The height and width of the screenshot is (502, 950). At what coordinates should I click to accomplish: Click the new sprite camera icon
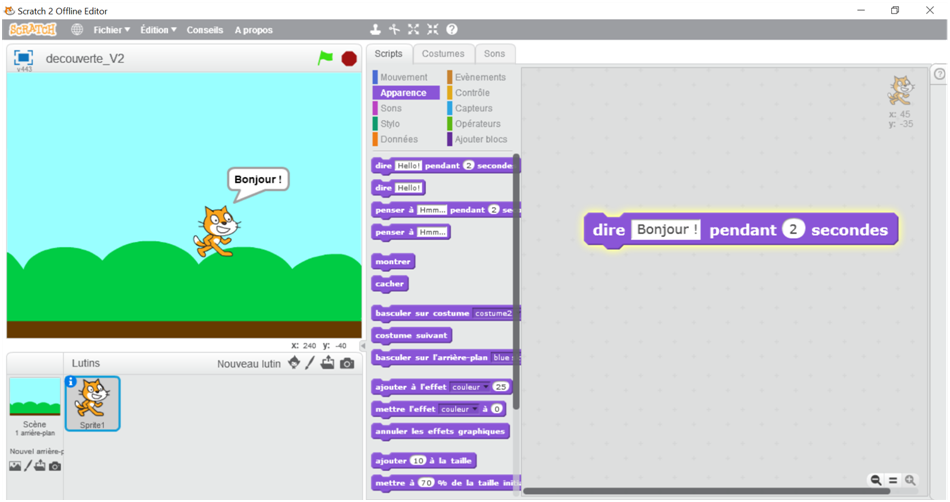[x=347, y=363]
